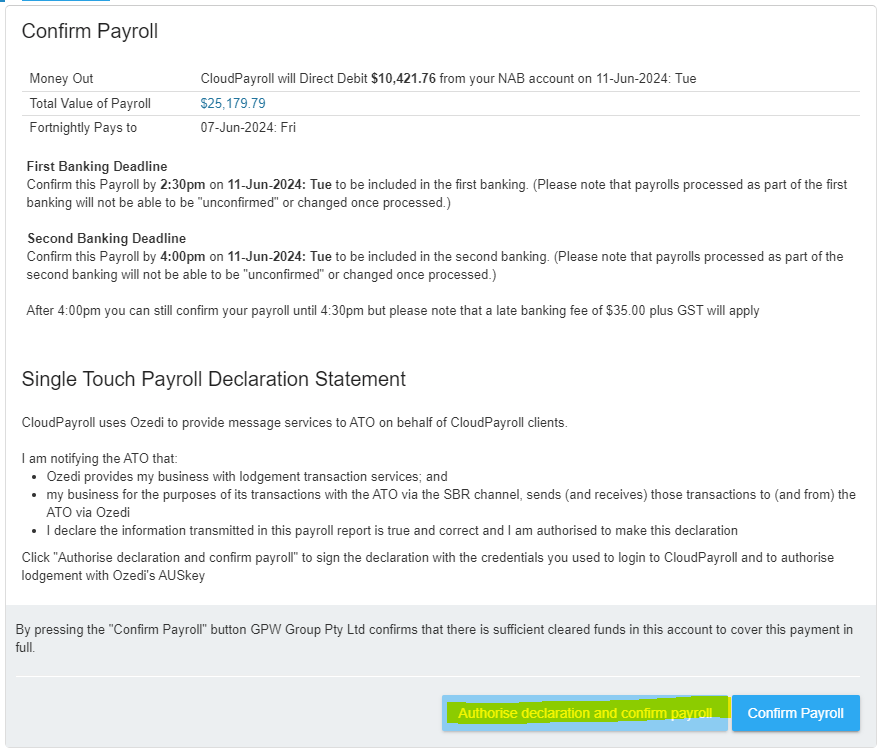
Task: Click the First Banking Deadline heading
Action: (97, 166)
